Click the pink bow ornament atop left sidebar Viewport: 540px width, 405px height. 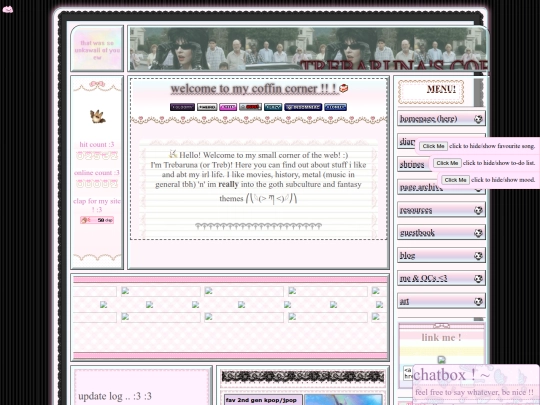pyautogui.click(x=97, y=84)
